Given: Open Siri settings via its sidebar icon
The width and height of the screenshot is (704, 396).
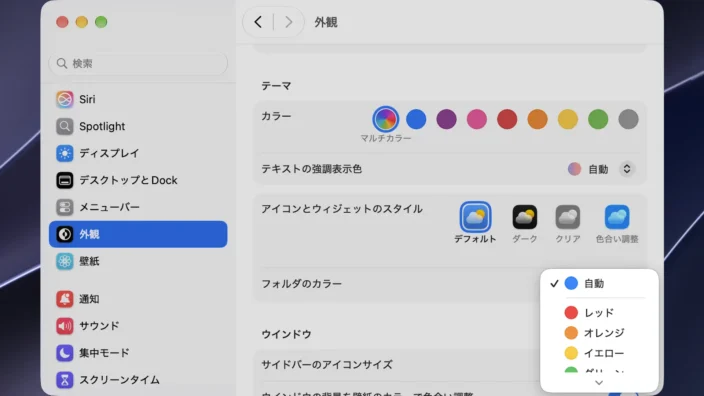Looking at the screenshot, I should [65, 99].
